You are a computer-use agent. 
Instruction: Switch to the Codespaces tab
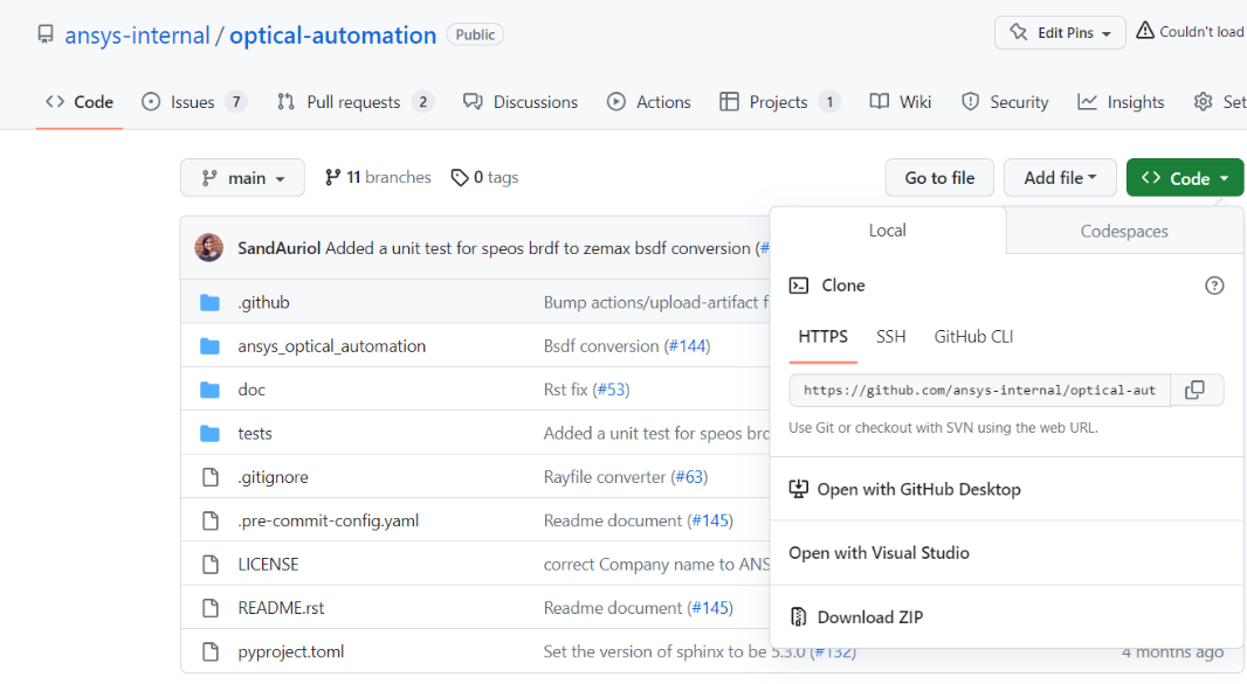[1124, 231]
